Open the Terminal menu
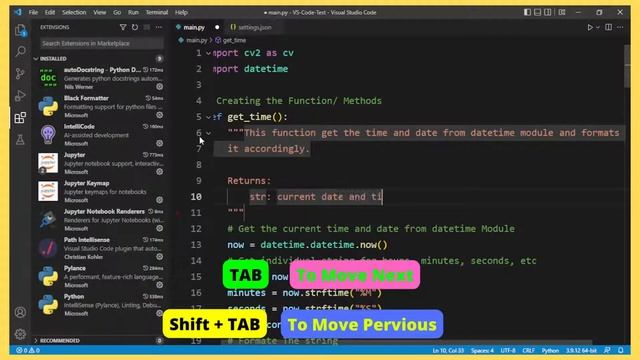The width and height of the screenshot is (640, 360). [x=157, y=12]
